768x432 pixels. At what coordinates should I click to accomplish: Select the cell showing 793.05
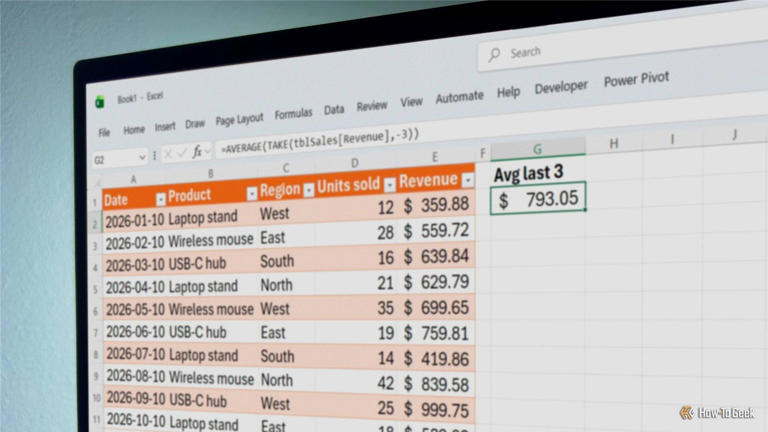[538, 199]
